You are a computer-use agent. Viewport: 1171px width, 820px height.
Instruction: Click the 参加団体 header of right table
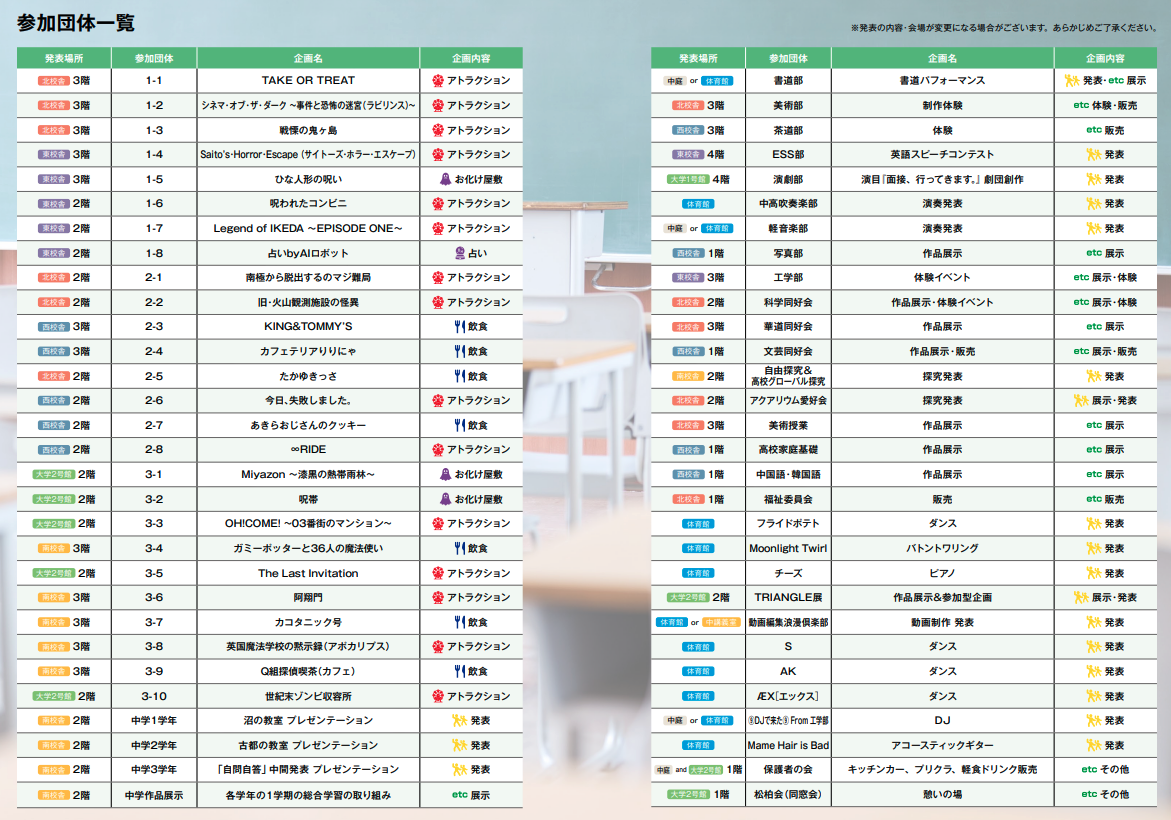tap(788, 58)
